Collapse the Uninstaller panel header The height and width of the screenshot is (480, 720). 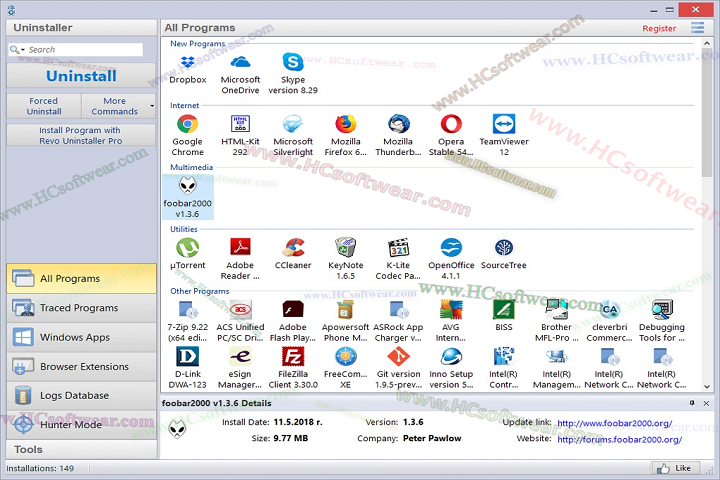coord(81,28)
